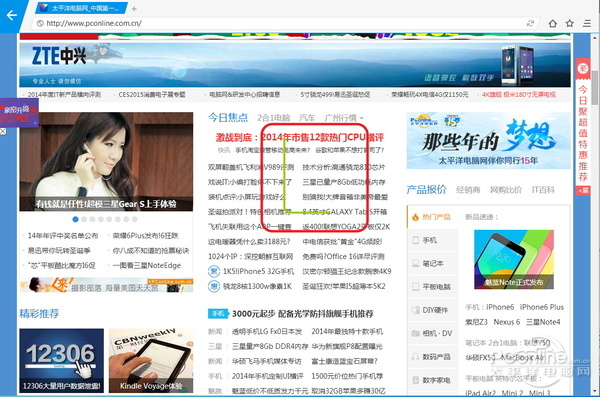Screen dimensions: 600x397
Task: Select the 相机·DV category icon
Action: tap(416, 333)
